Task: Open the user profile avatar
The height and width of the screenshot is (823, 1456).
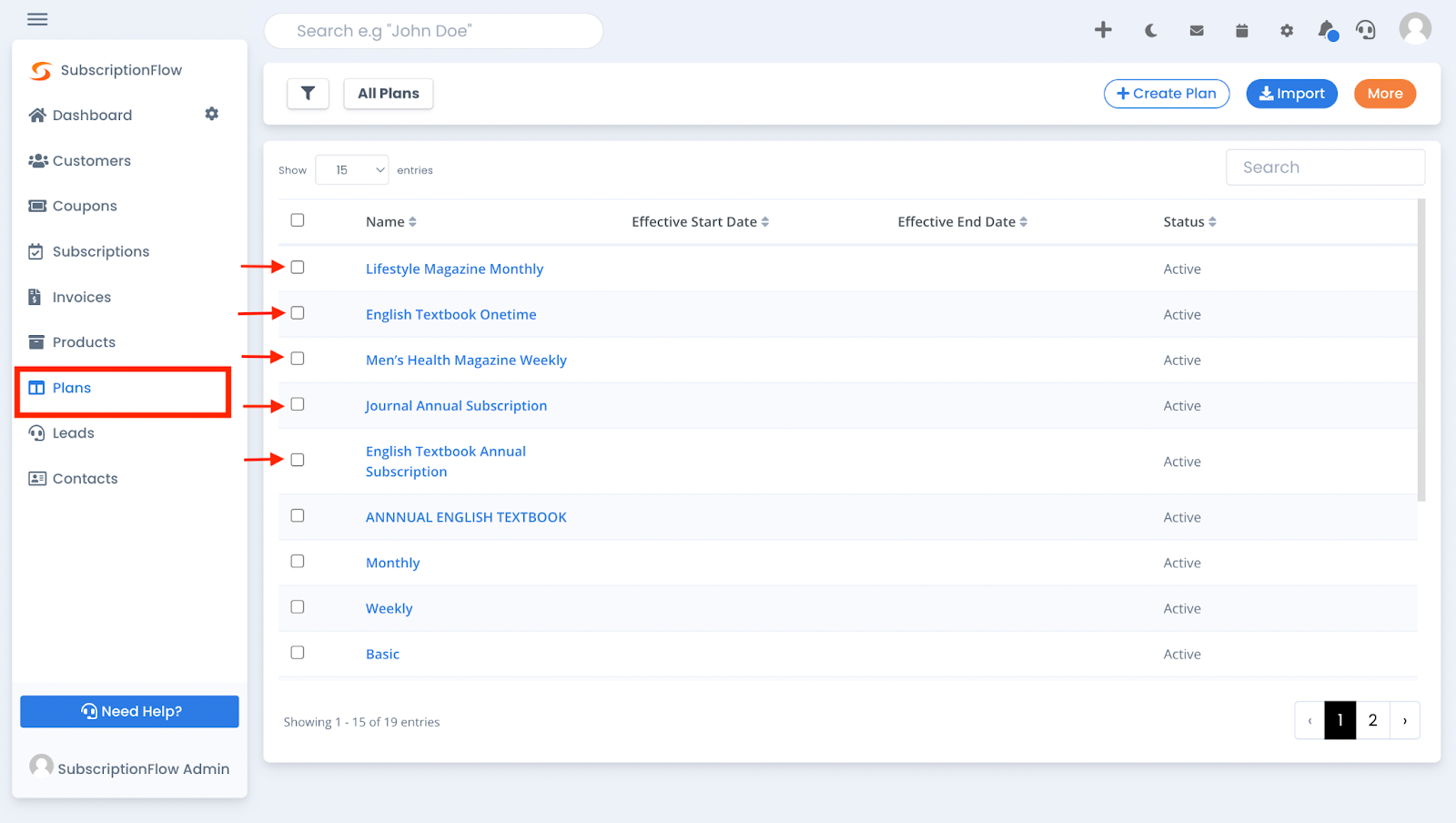Action: pyautogui.click(x=1415, y=28)
